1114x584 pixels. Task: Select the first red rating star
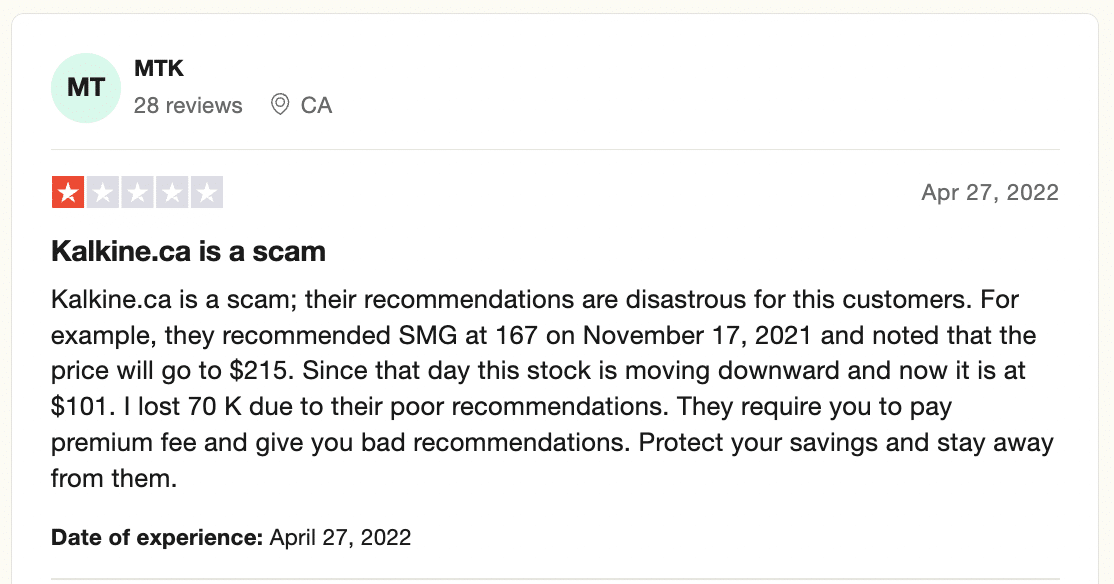point(68,192)
